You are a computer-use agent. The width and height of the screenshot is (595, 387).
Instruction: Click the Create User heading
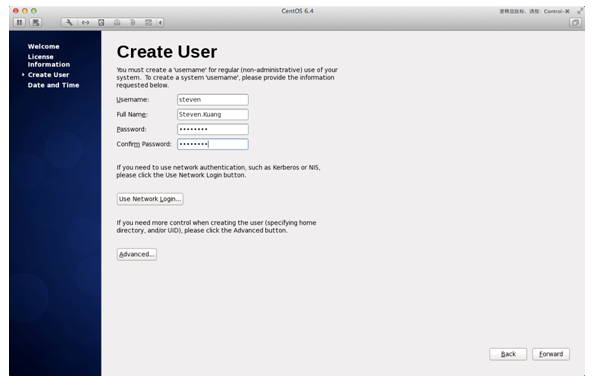coord(167,52)
